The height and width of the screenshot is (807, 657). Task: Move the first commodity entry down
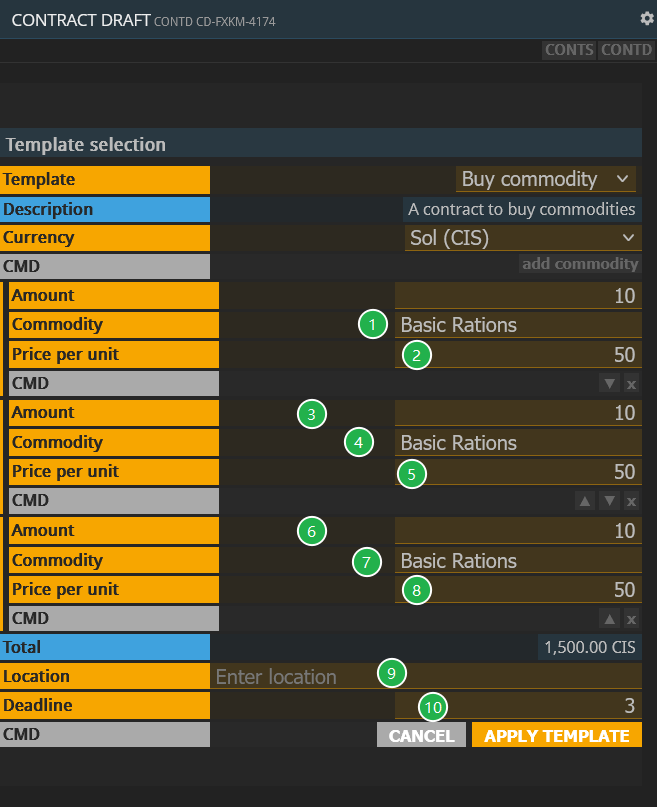pos(609,383)
